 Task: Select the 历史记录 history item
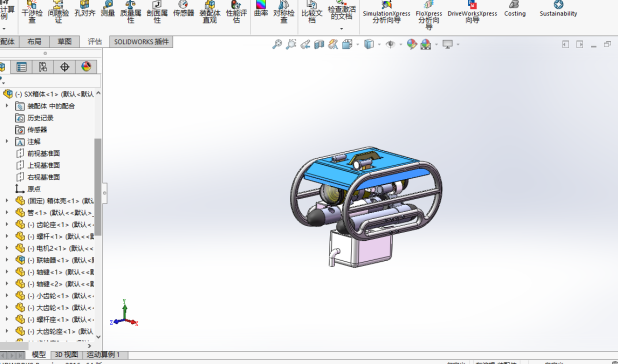tap(34, 118)
